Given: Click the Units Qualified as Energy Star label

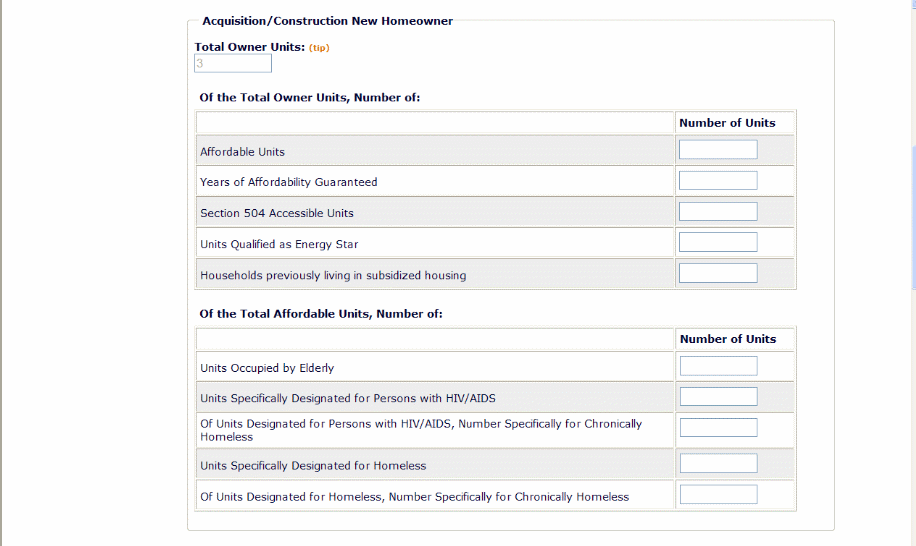Looking at the screenshot, I should [279, 244].
